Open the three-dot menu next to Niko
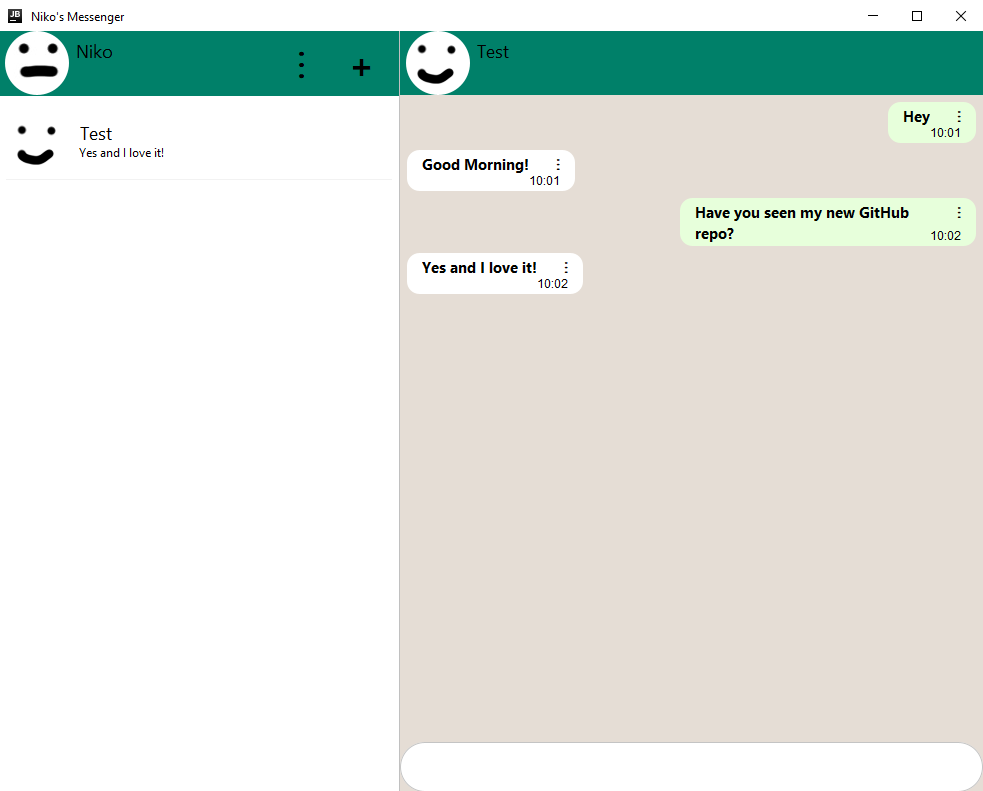This screenshot has height=791, width=983. [x=302, y=65]
